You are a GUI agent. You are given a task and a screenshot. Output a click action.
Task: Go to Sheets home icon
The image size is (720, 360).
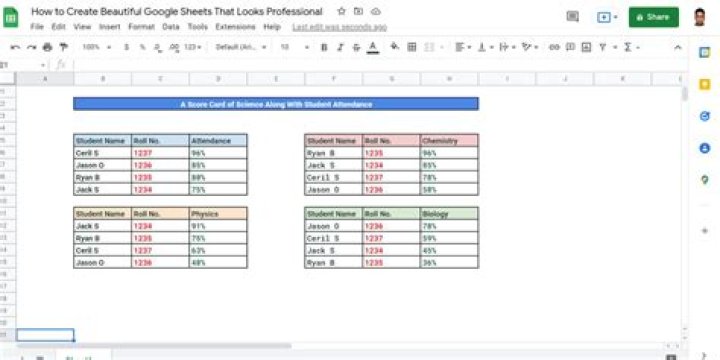point(11,18)
